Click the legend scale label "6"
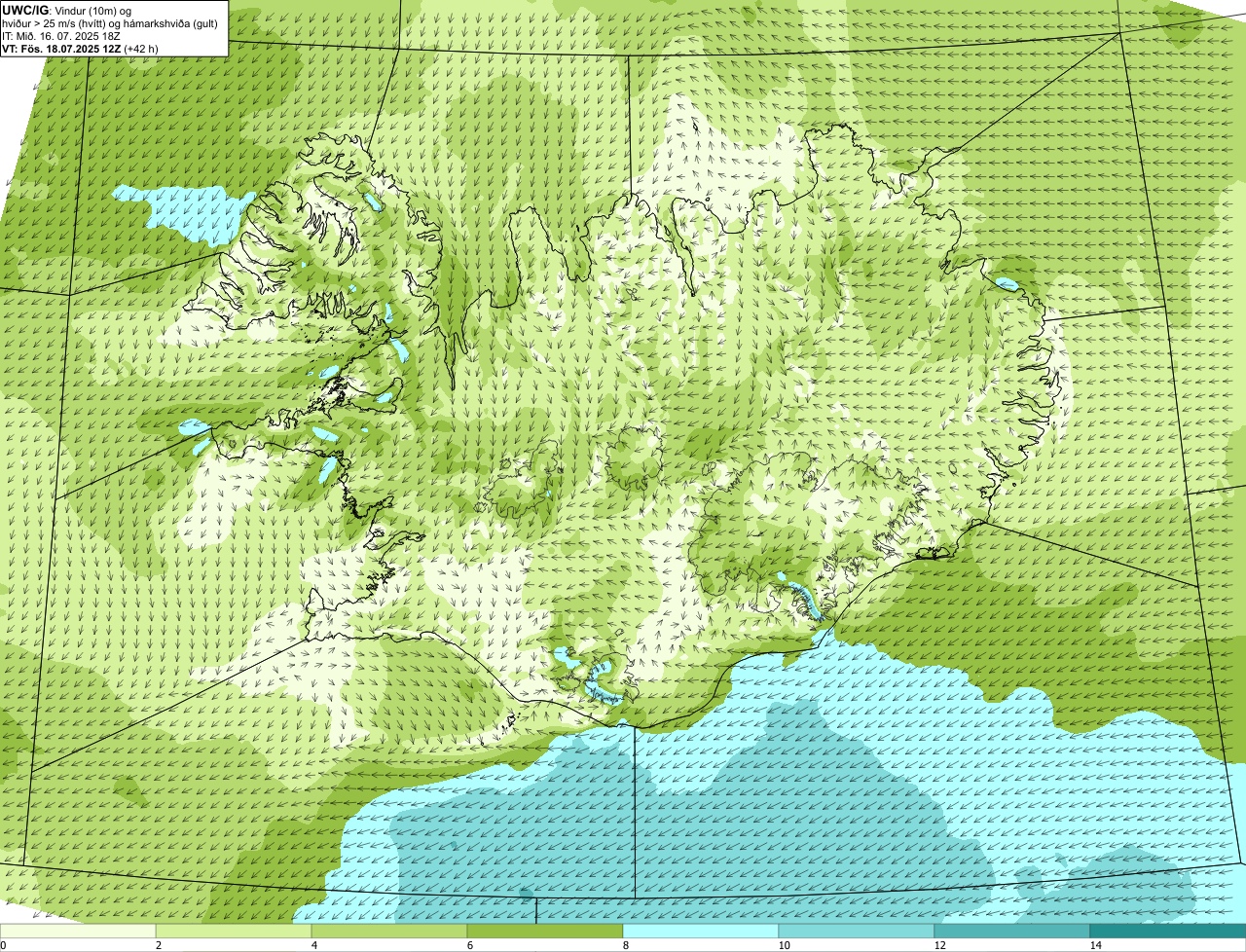Image resolution: width=1246 pixels, height=952 pixels. tap(469, 945)
